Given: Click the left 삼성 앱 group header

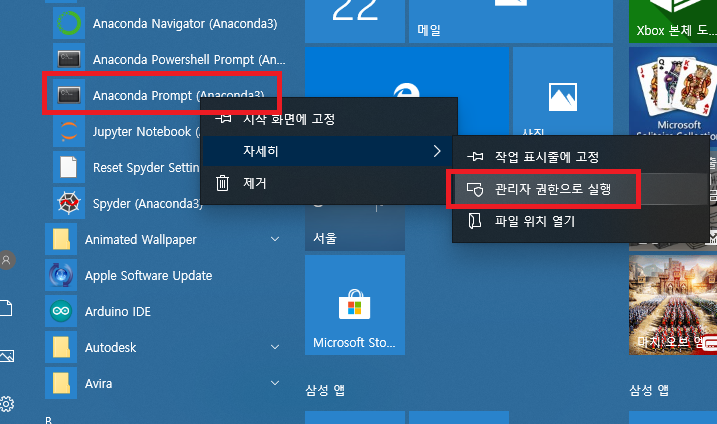Looking at the screenshot, I should tap(325, 390).
